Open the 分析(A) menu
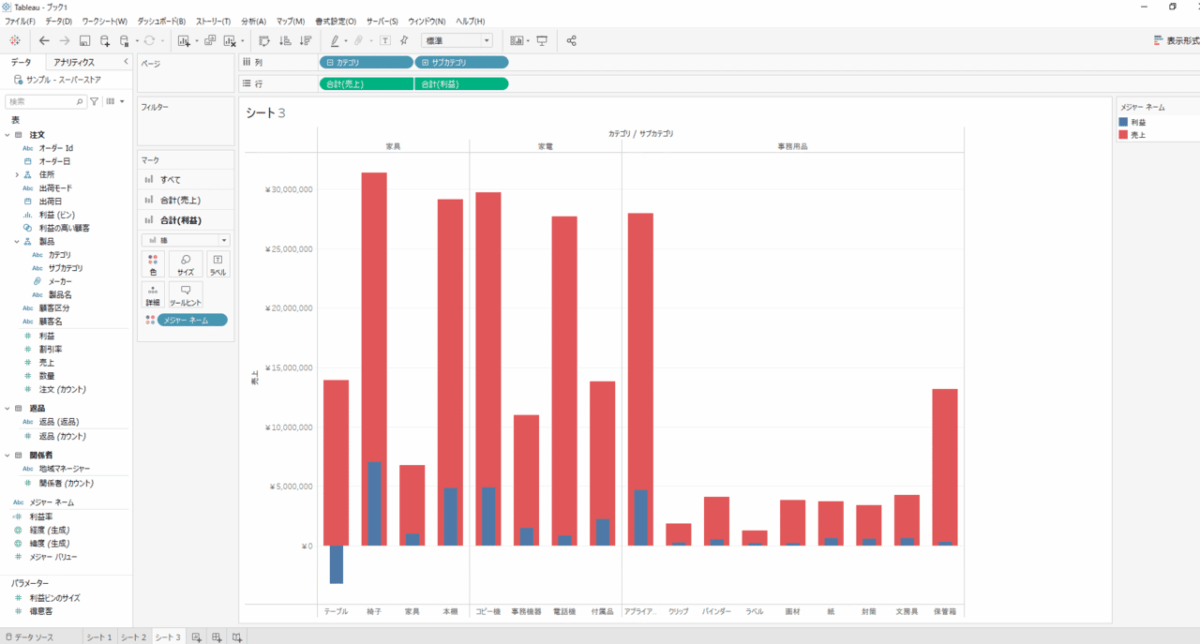 coord(253,21)
